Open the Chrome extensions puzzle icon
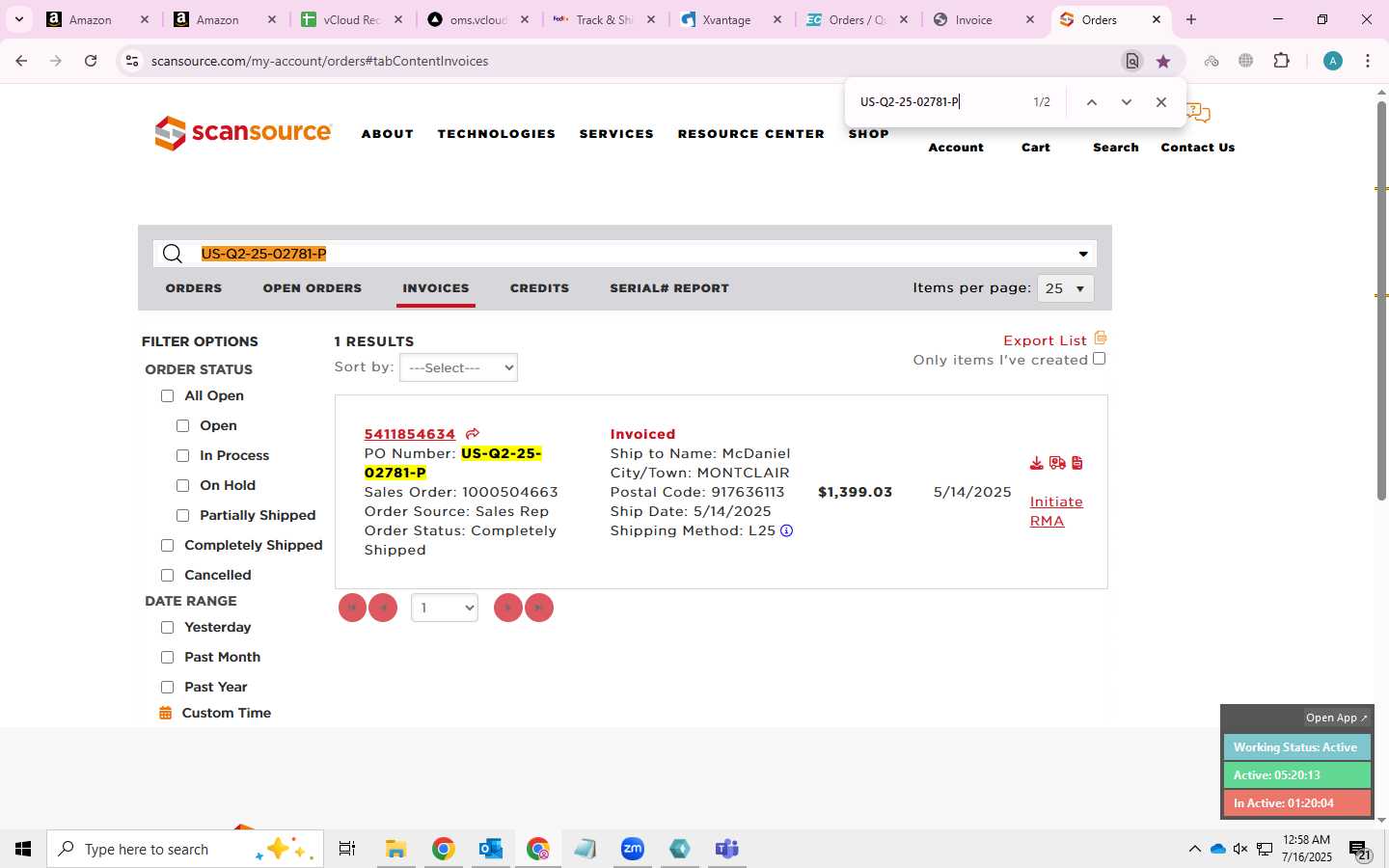Image resolution: width=1389 pixels, height=868 pixels. pyautogui.click(x=1281, y=61)
